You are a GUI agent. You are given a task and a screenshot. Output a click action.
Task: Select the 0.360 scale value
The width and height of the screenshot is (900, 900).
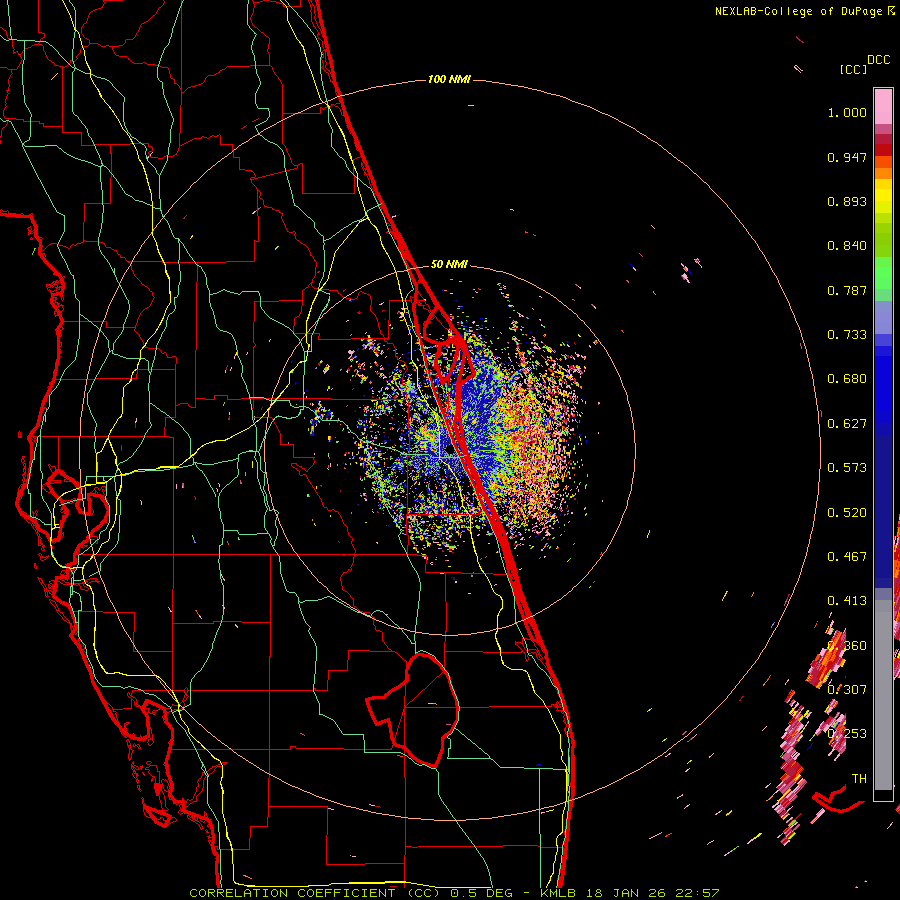[847, 646]
